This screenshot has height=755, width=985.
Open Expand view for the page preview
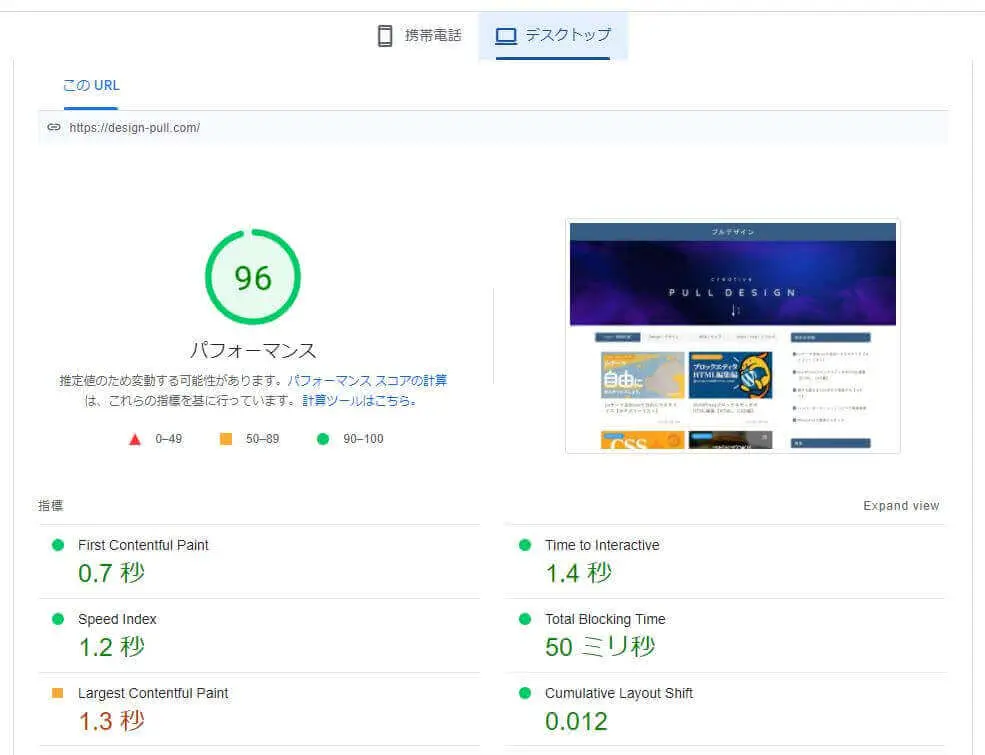coord(900,505)
